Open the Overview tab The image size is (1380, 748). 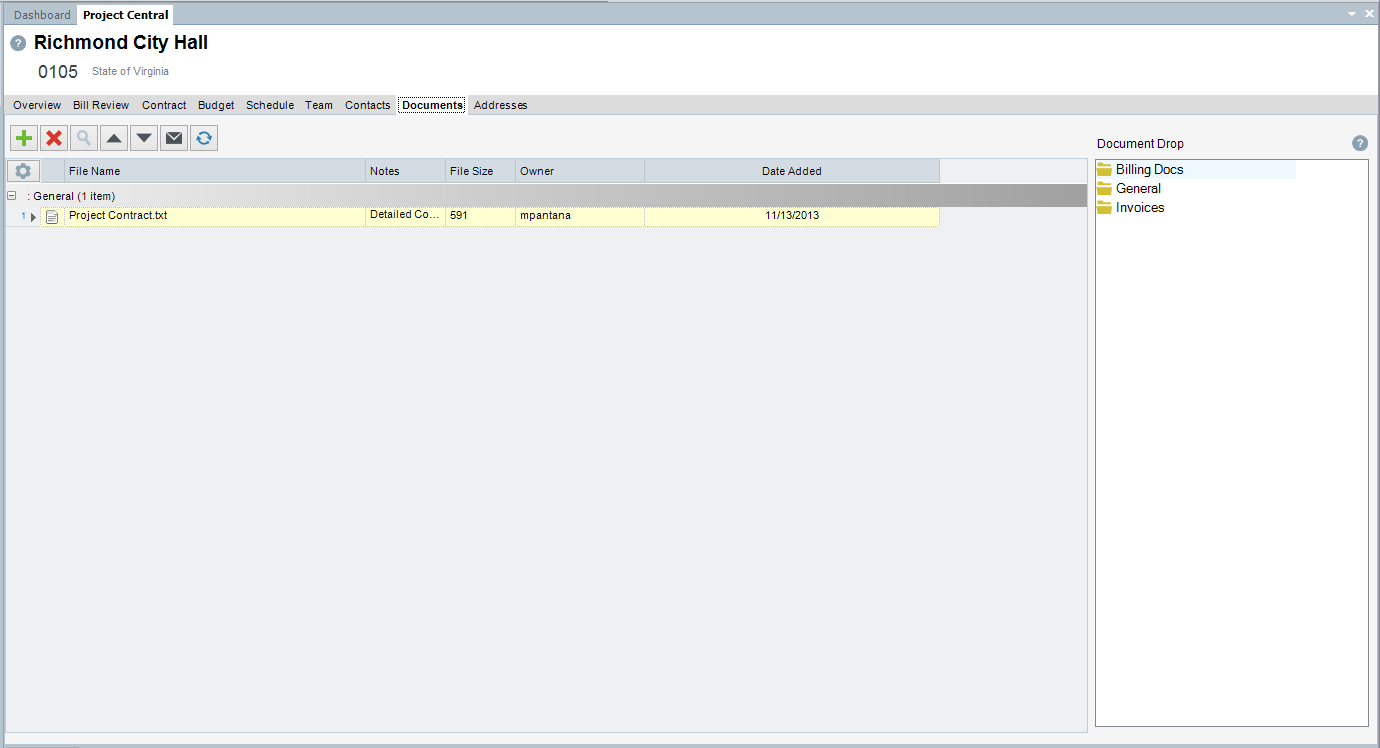(37, 105)
